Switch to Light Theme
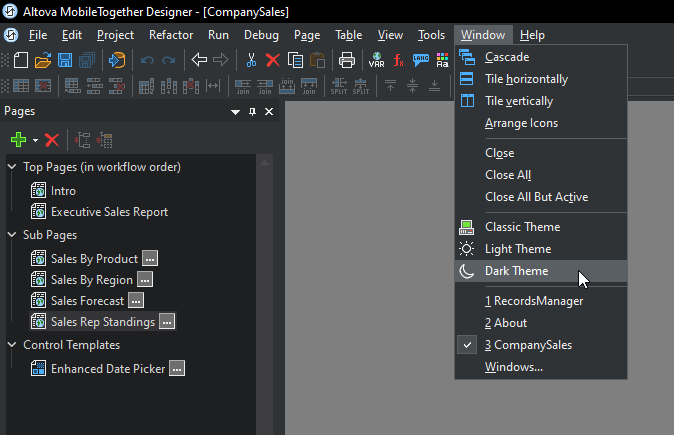This screenshot has height=435, width=674. [x=541, y=249]
